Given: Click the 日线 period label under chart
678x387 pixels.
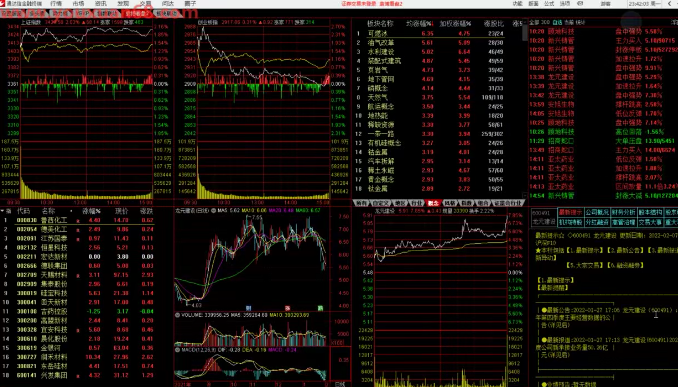Looking at the screenshot, I should click(x=340, y=384).
